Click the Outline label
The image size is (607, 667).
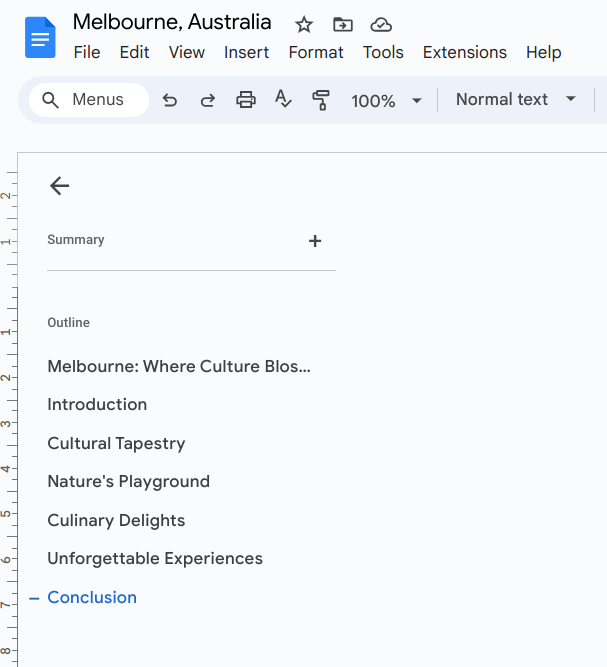tap(68, 322)
